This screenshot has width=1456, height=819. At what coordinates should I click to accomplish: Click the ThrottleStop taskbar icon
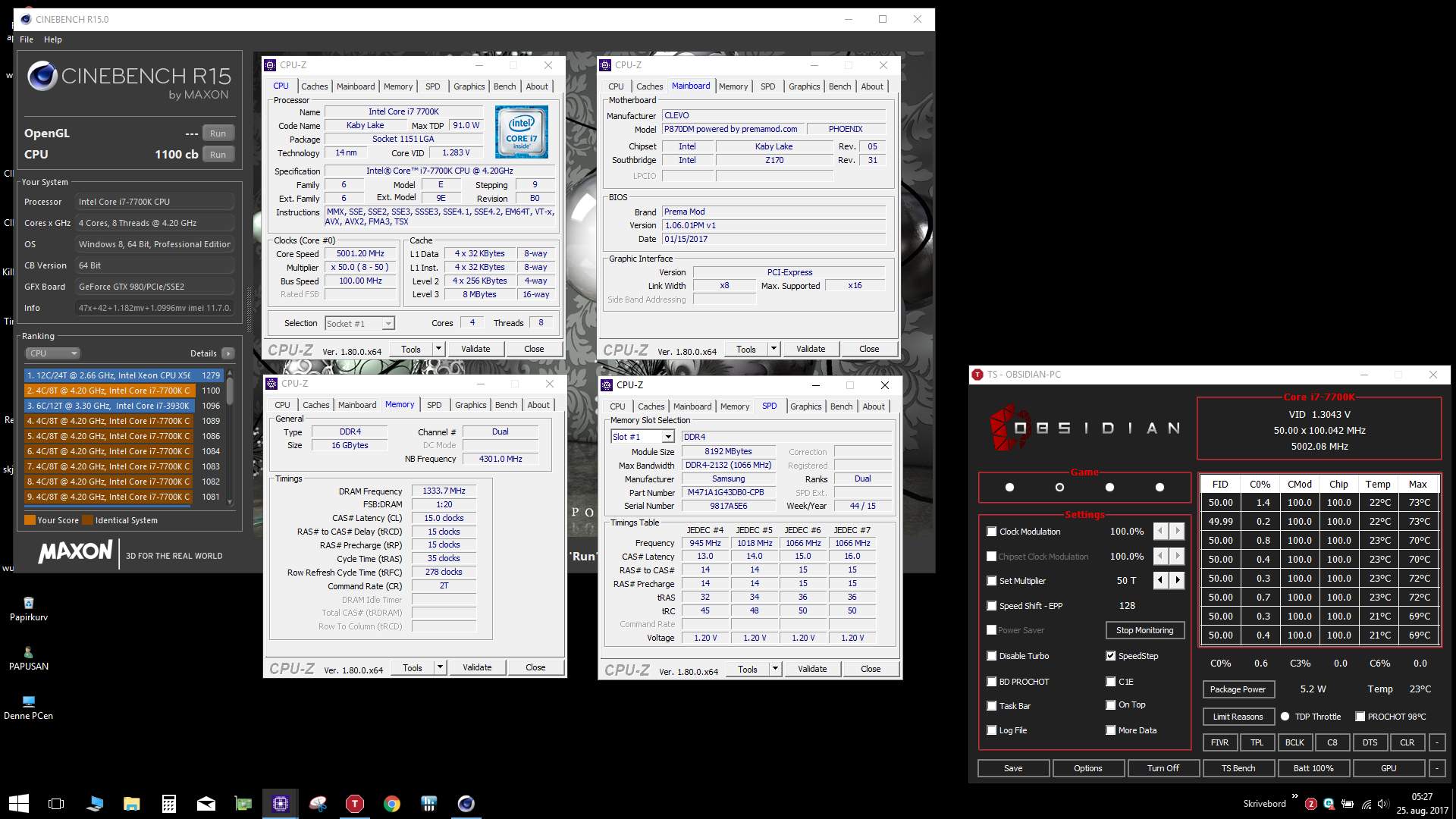pos(355,803)
